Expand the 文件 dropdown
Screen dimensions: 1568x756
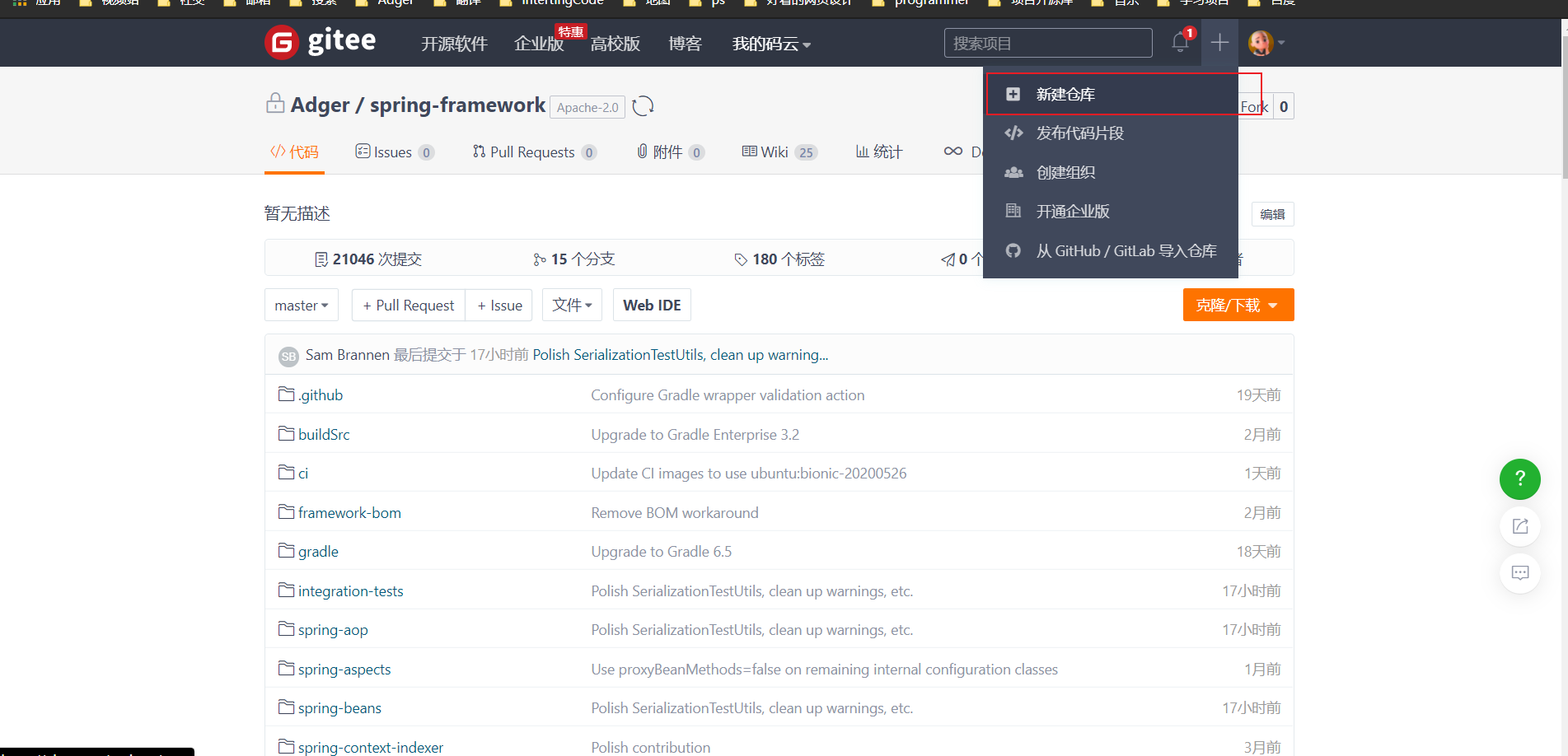click(x=573, y=306)
